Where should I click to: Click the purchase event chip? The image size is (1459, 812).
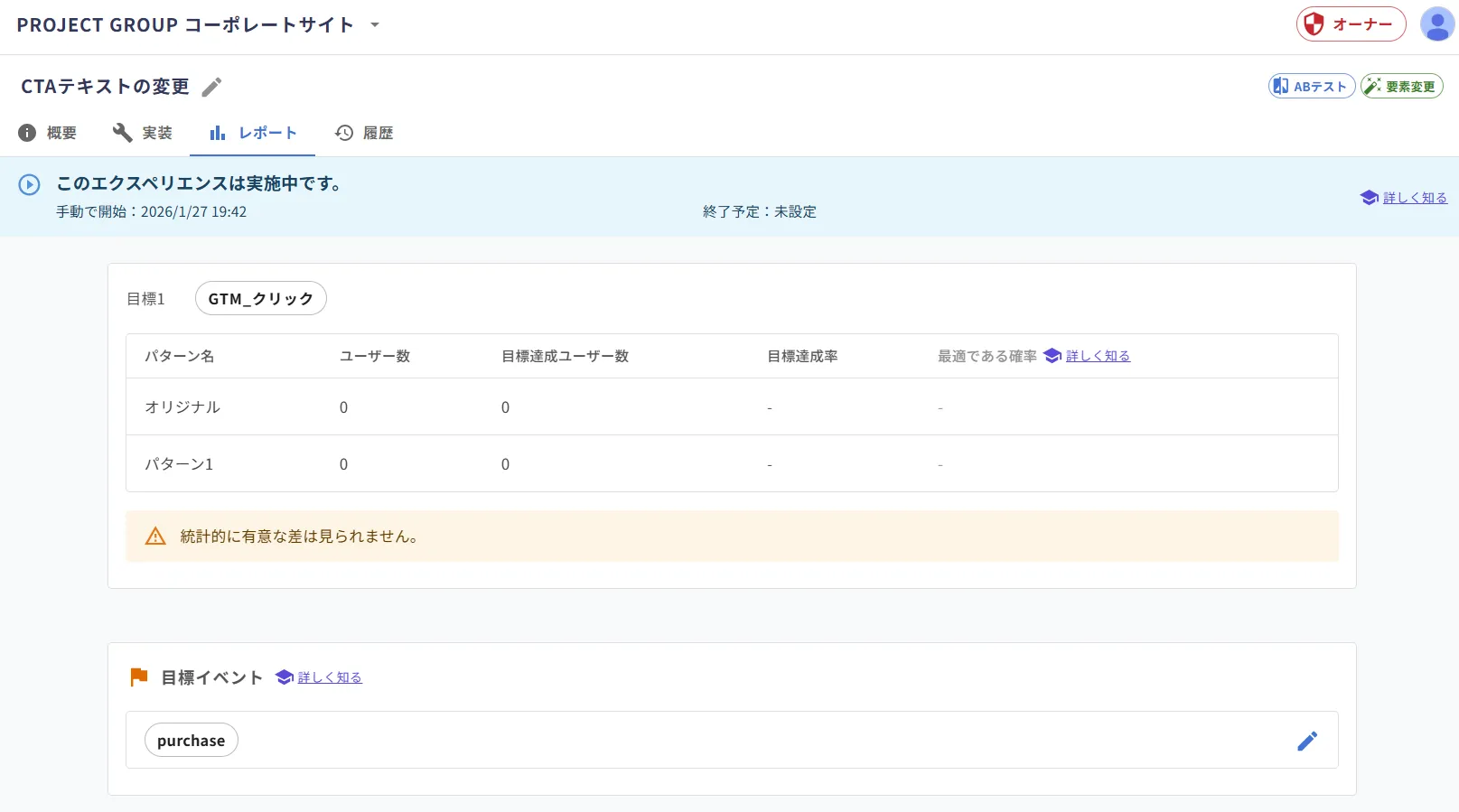click(192, 740)
